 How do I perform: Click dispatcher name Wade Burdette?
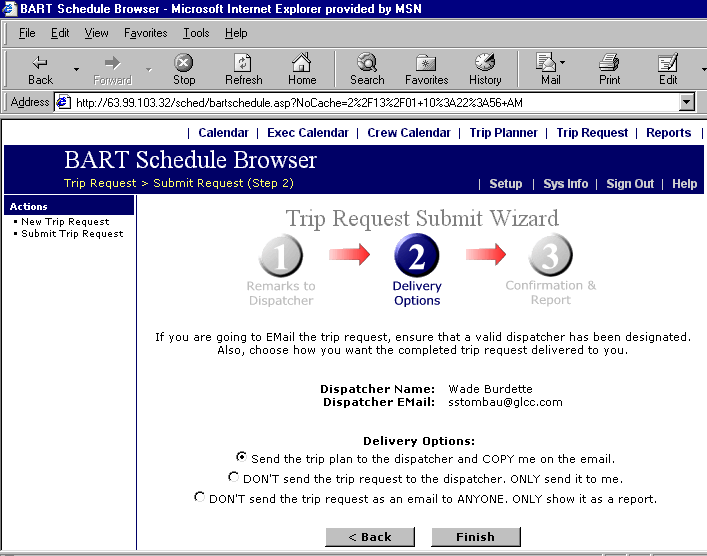pyautogui.click(x=490, y=389)
